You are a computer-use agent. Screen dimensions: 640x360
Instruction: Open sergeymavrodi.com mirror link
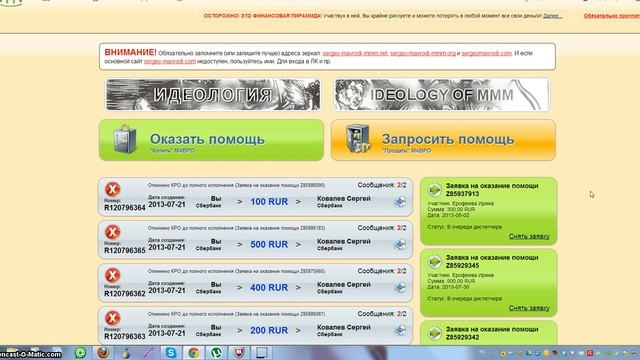(x=487, y=53)
